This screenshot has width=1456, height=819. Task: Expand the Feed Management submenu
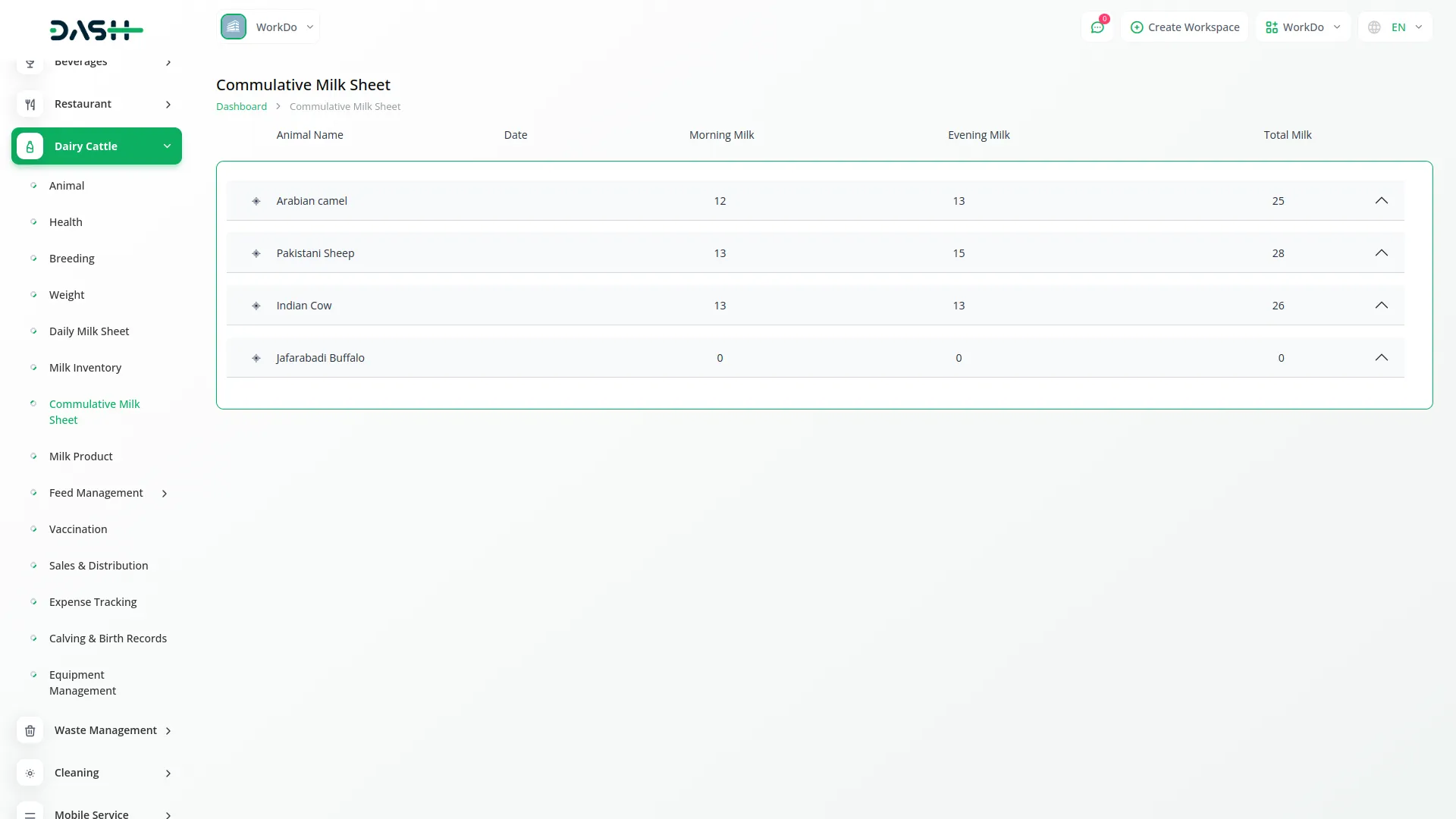[165, 494]
